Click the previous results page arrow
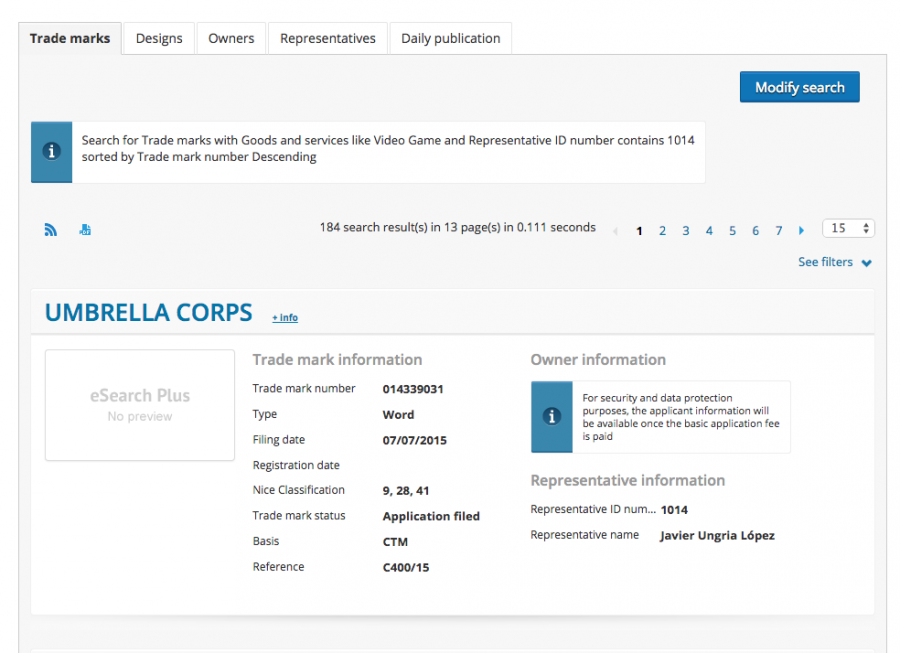Image resolution: width=900 pixels, height=653 pixels. click(615, 231)
